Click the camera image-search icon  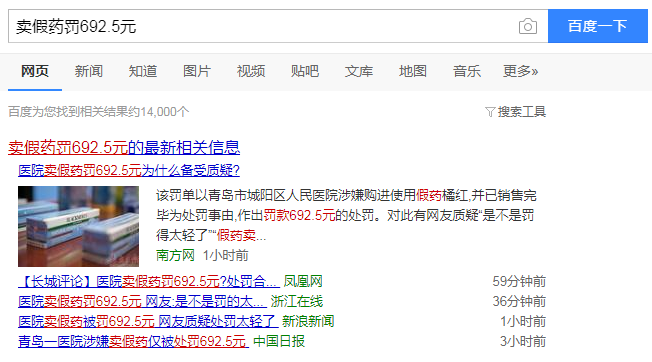pyautogui.click(x=528, y=27)
